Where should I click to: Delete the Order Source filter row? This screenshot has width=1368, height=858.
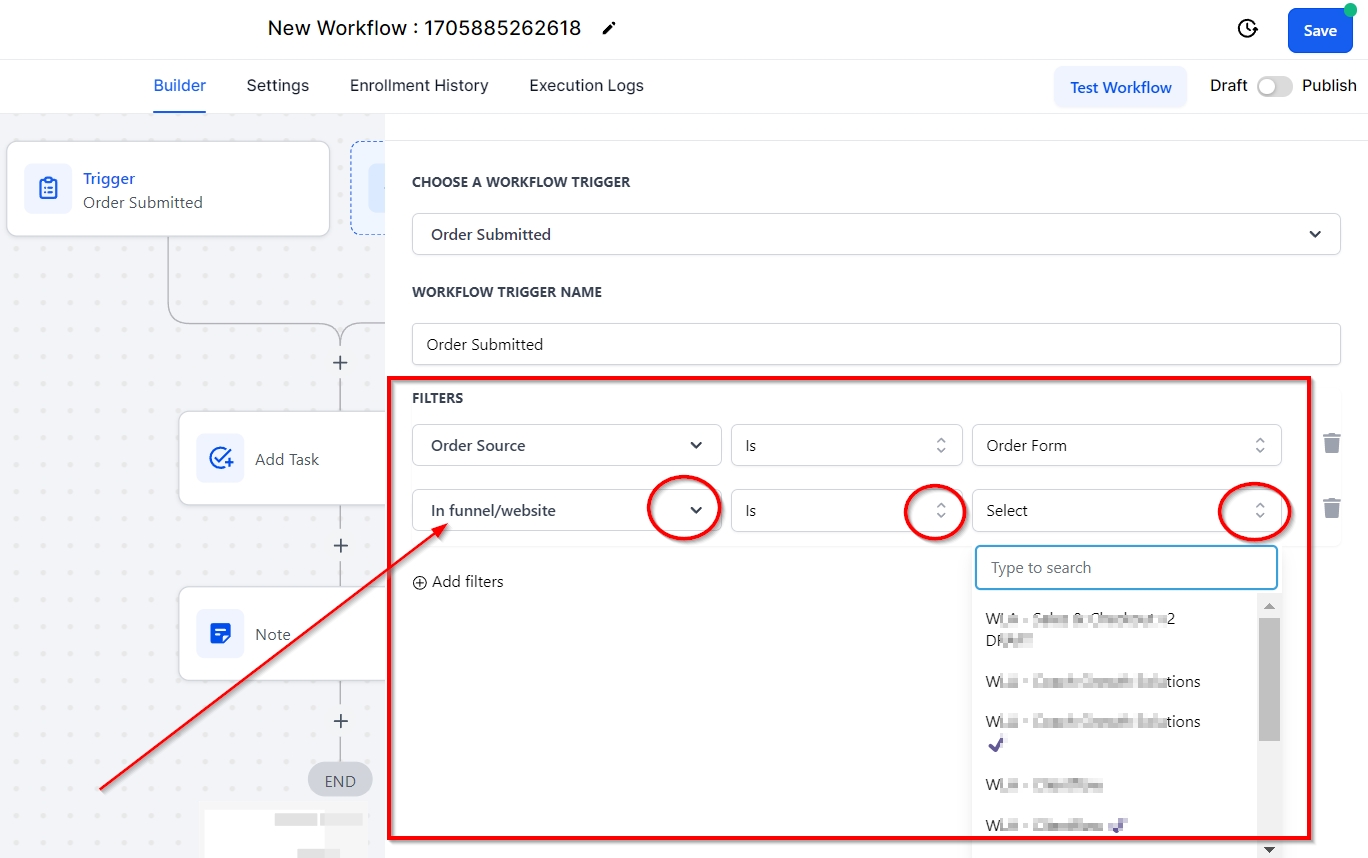(1331, 443)
